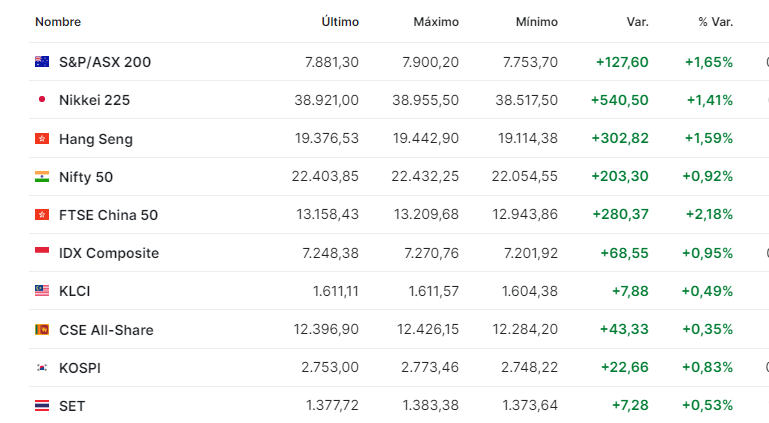
Task: Open the IDX Composite index
Action: point(109,253)
